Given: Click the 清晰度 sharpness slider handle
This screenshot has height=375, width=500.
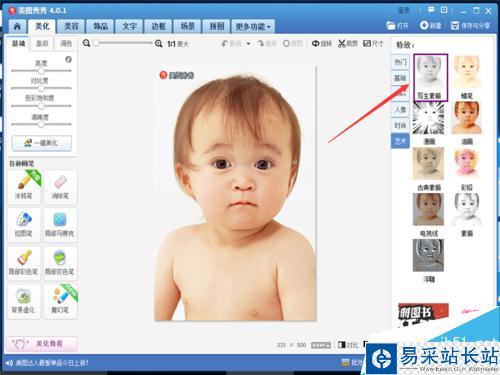Looking at the screenshot, I should 41,124.
